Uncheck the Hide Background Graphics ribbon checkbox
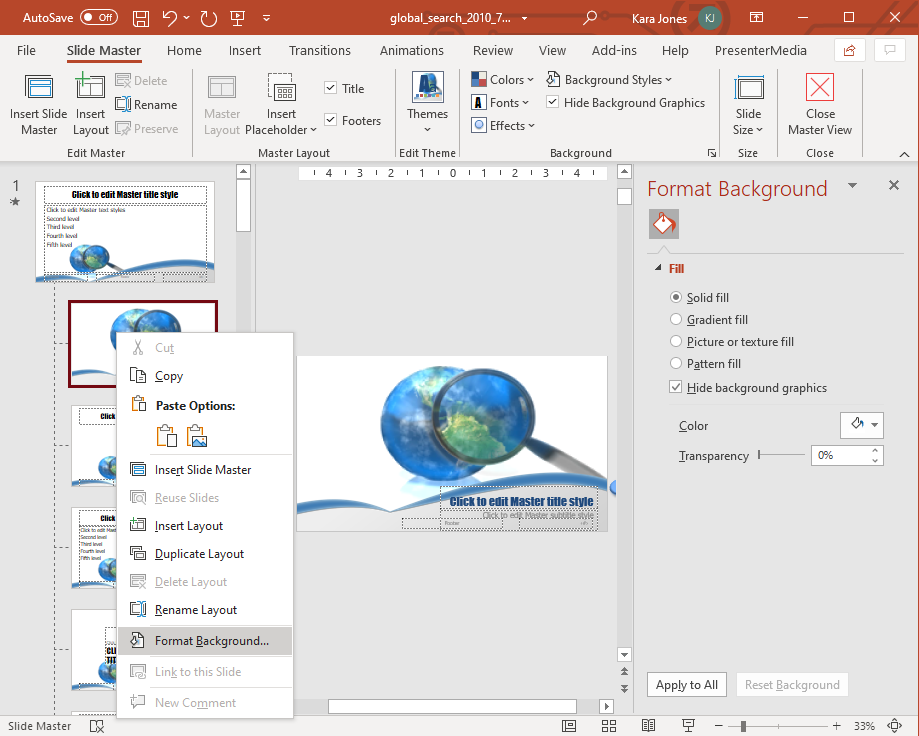The height and width of the screenshot is (736, 919). click(x=552, y=102)
